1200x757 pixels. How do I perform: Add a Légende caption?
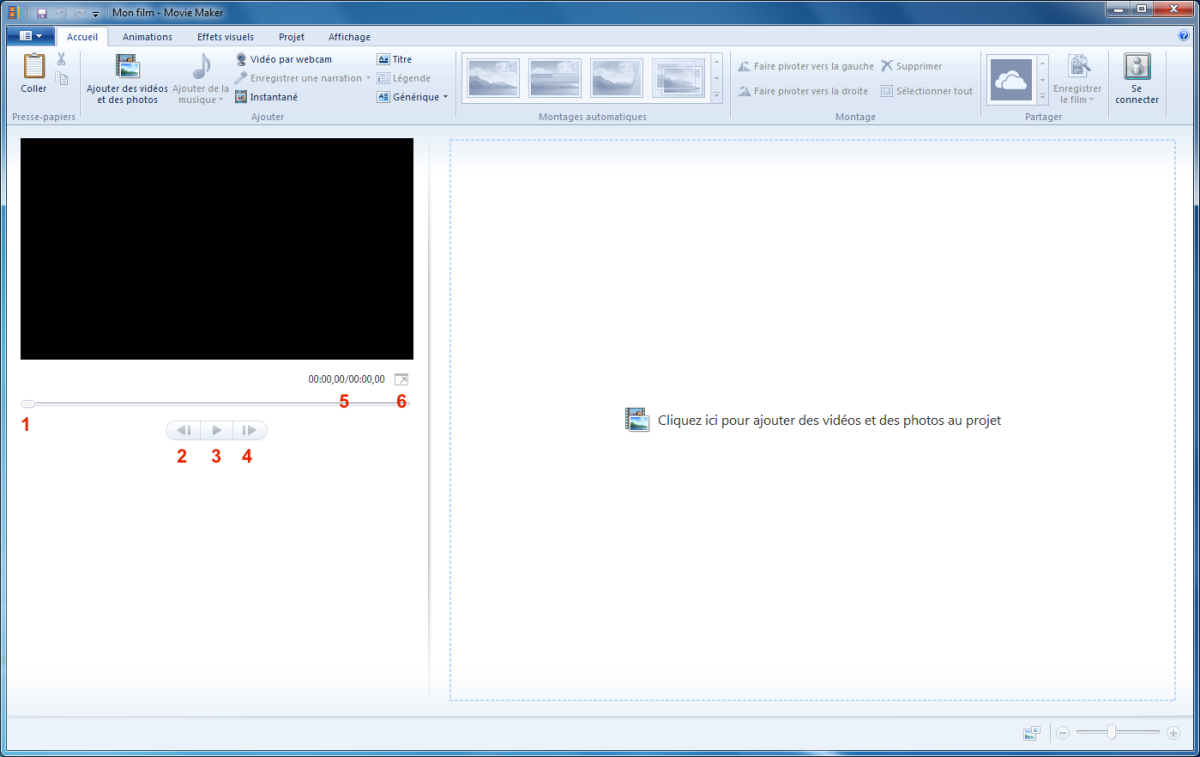click(404, 78)
